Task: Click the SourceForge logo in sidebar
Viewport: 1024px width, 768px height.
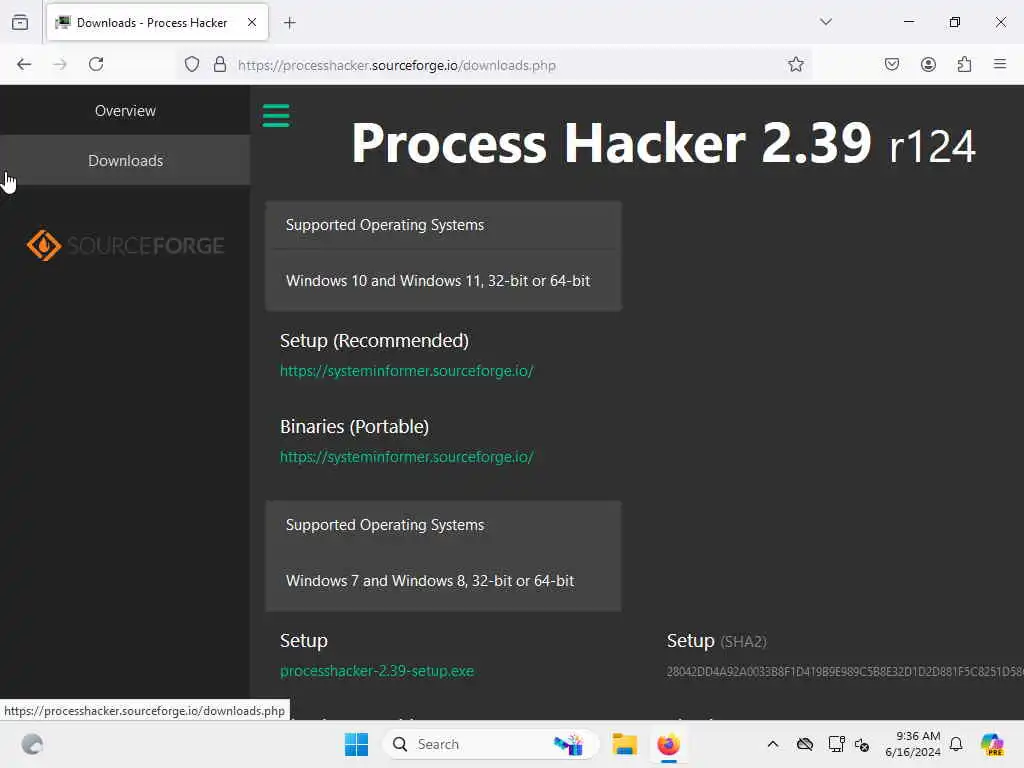Action: click(125, 246)
